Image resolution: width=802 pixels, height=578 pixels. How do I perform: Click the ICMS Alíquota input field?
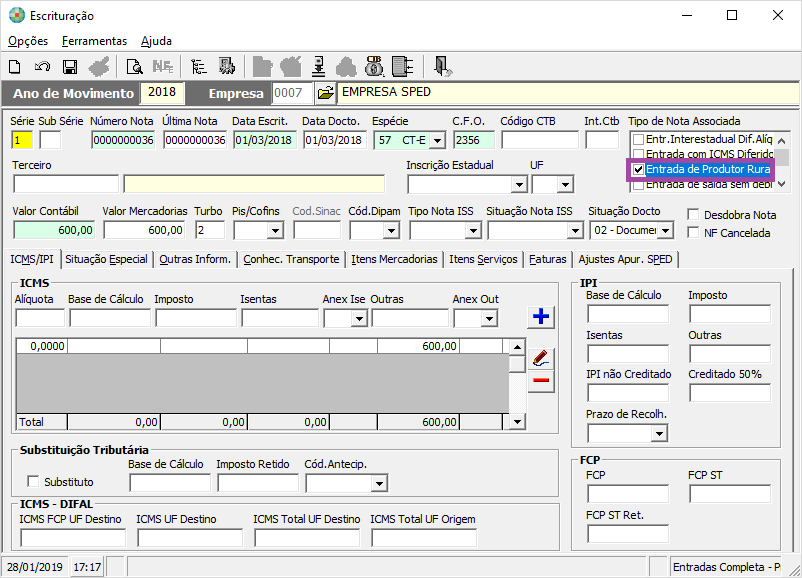point(40,318)
